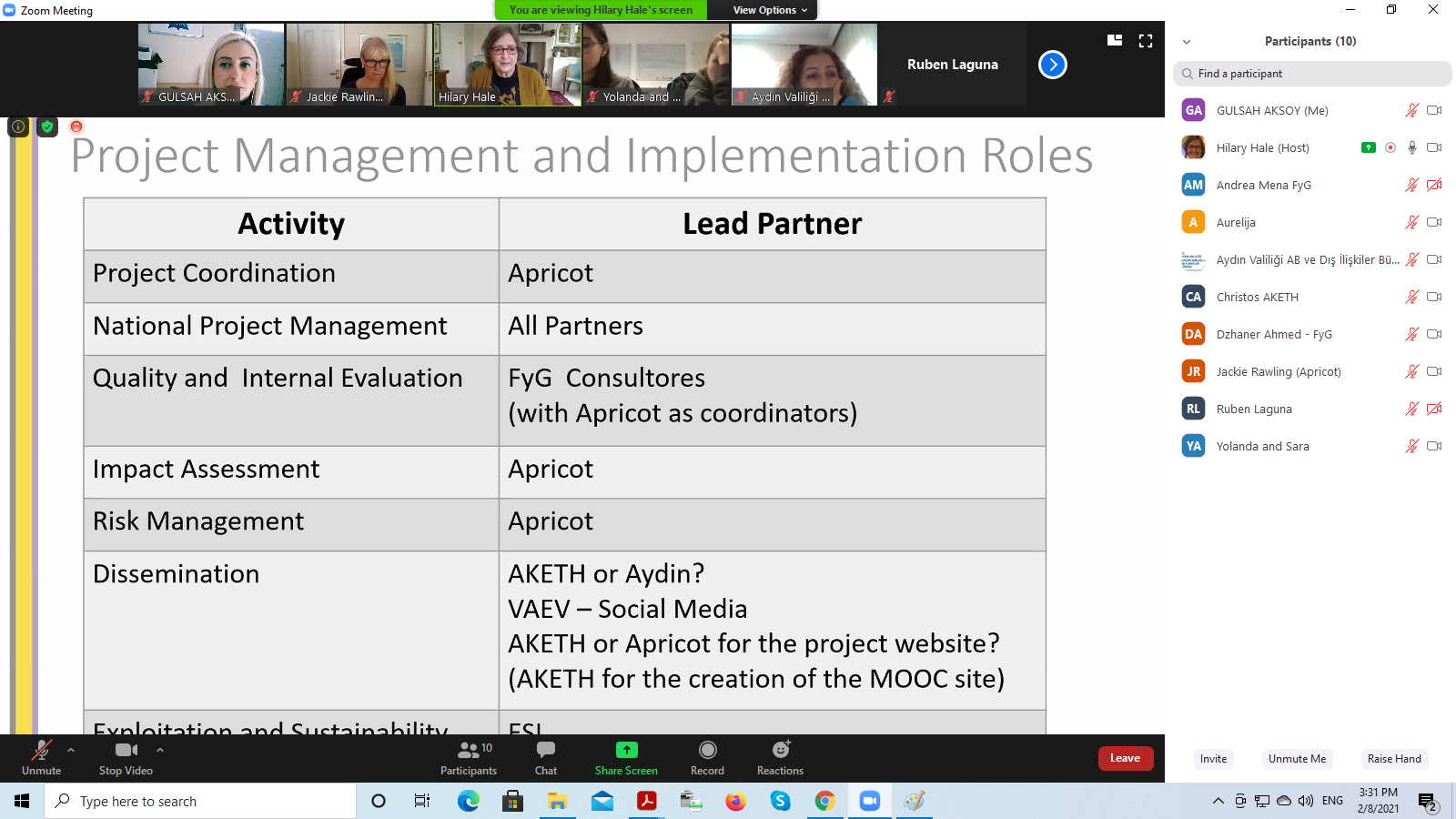Switch gallery layout view icon
1456x819 pixels.
coord(1115,41)
